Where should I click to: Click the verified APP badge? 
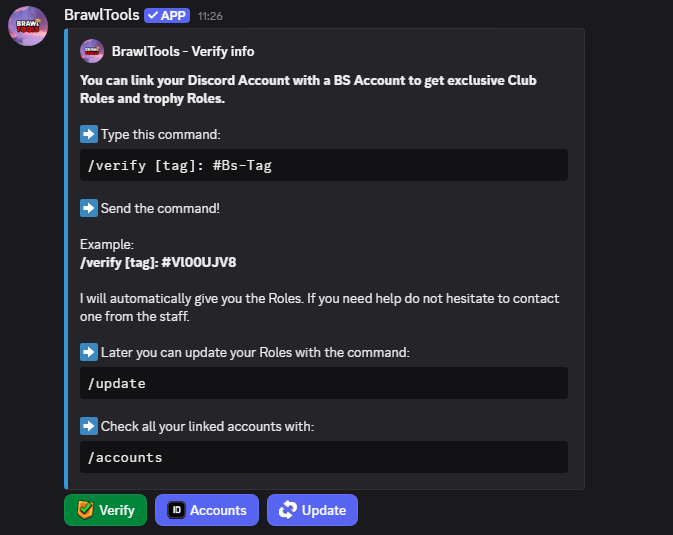pos(167,16)
